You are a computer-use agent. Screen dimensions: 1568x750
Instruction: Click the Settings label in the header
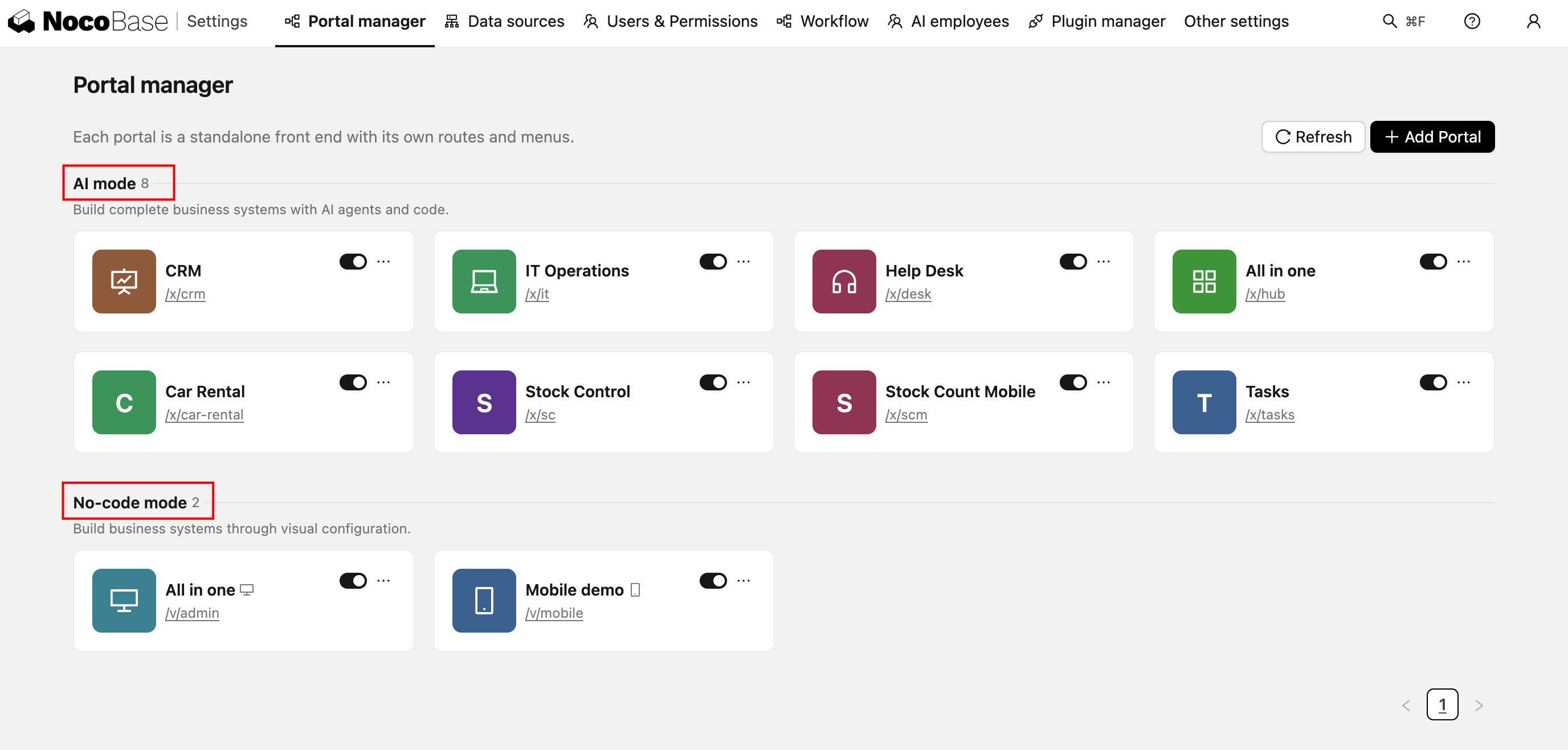(217, 21)
